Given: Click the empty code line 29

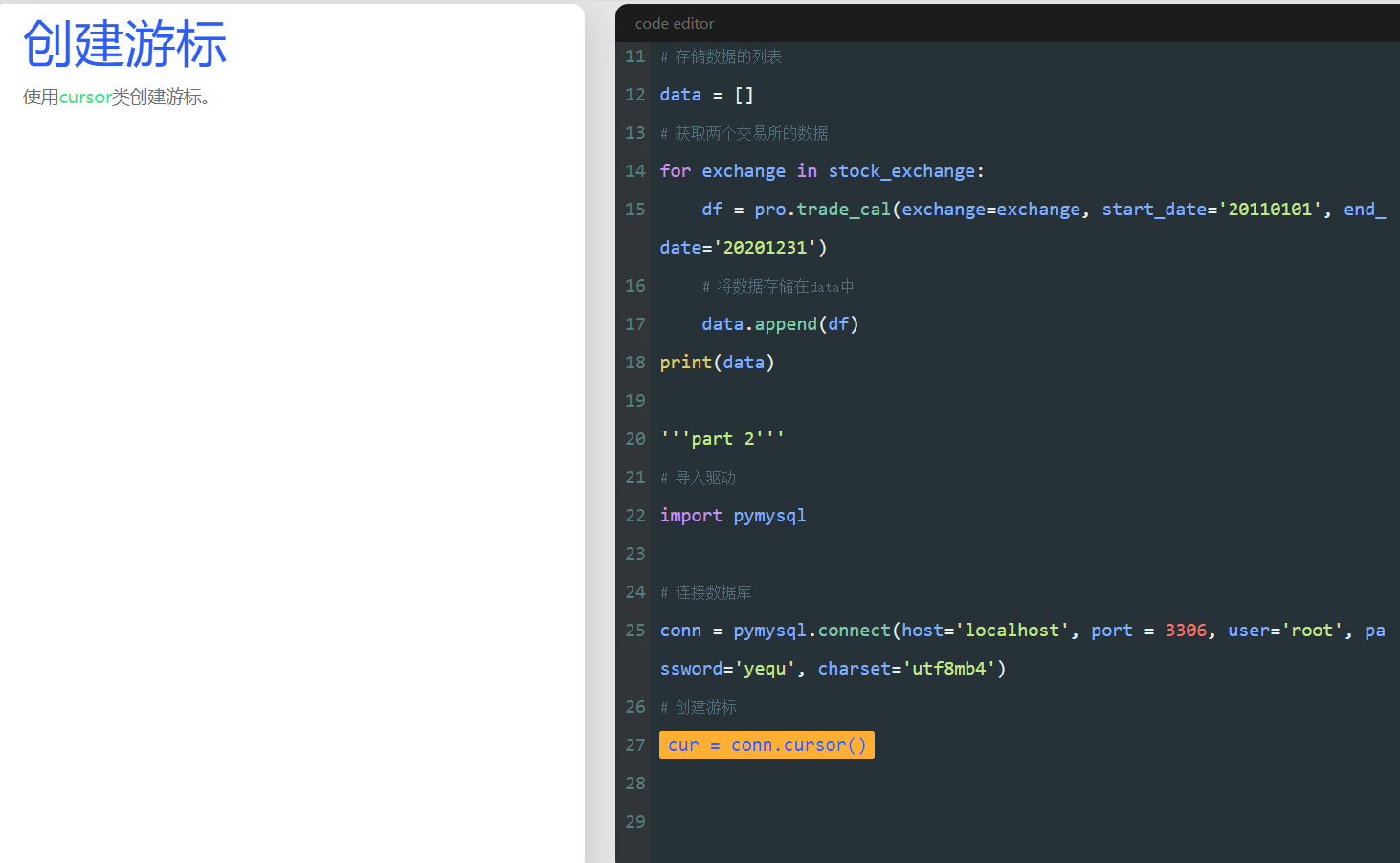Looking at the screenshot, I should click(1024, 822).
